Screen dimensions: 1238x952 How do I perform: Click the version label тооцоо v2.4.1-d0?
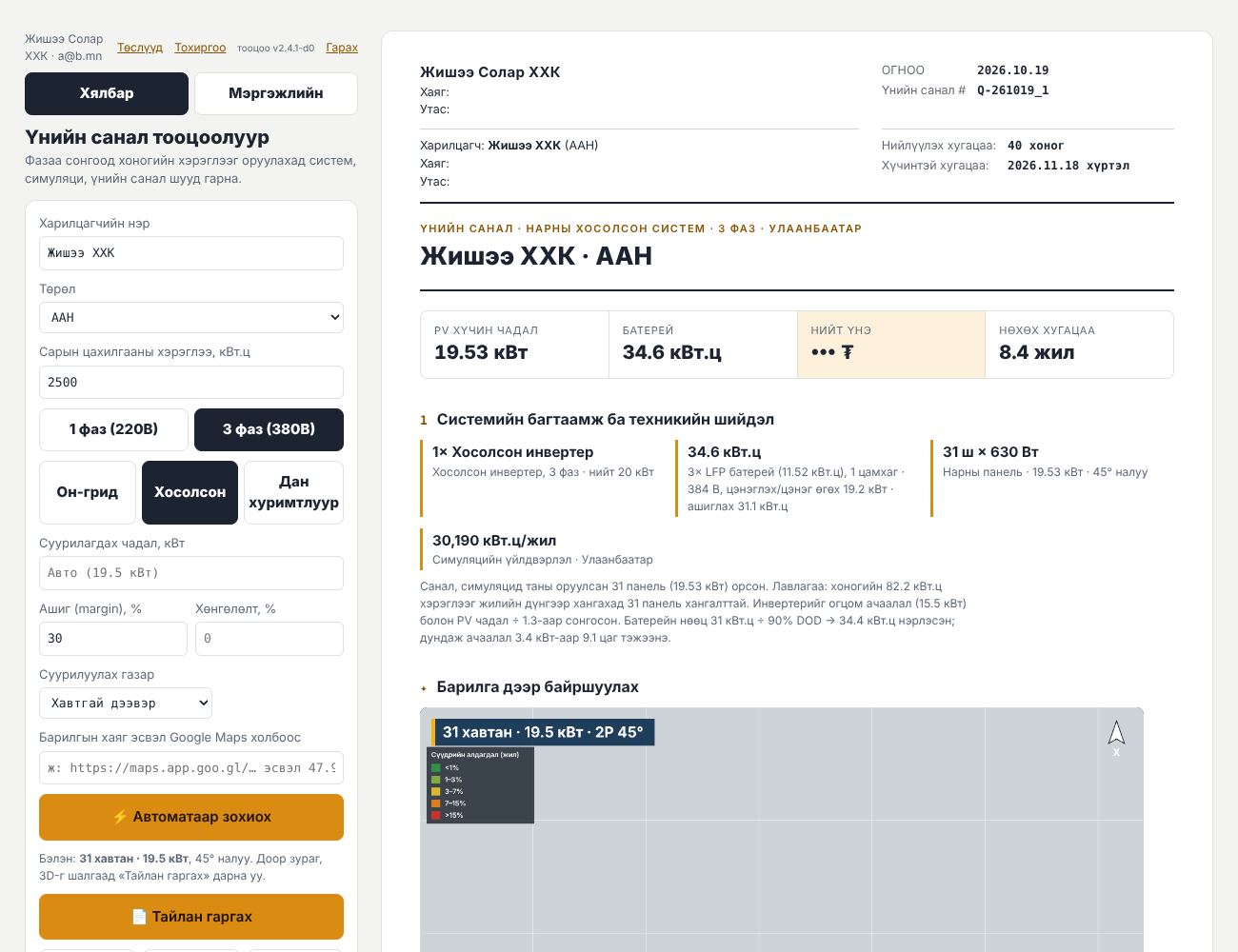click(x=275, y=48)
